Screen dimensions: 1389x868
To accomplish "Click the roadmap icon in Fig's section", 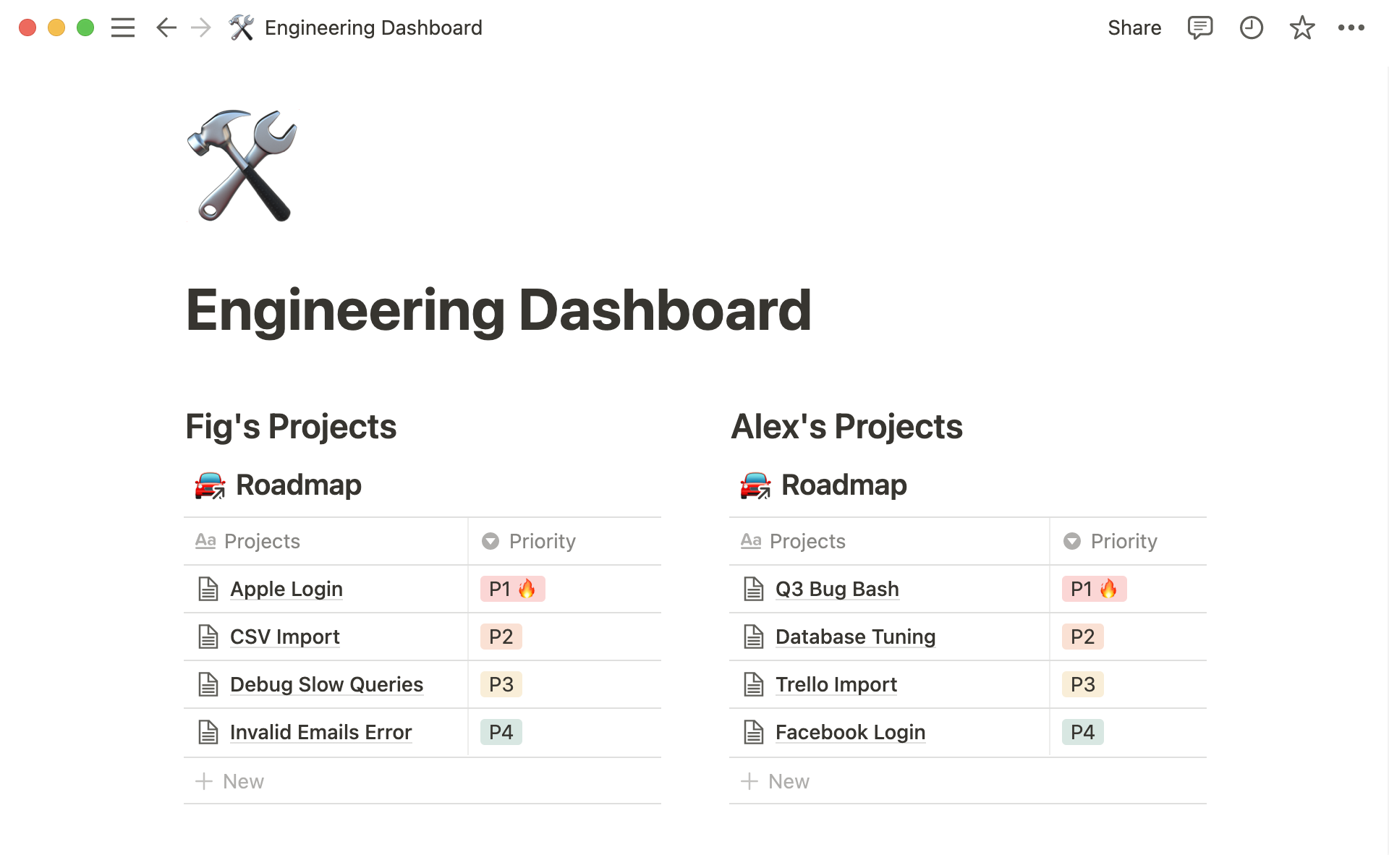I will coord(206,485).
